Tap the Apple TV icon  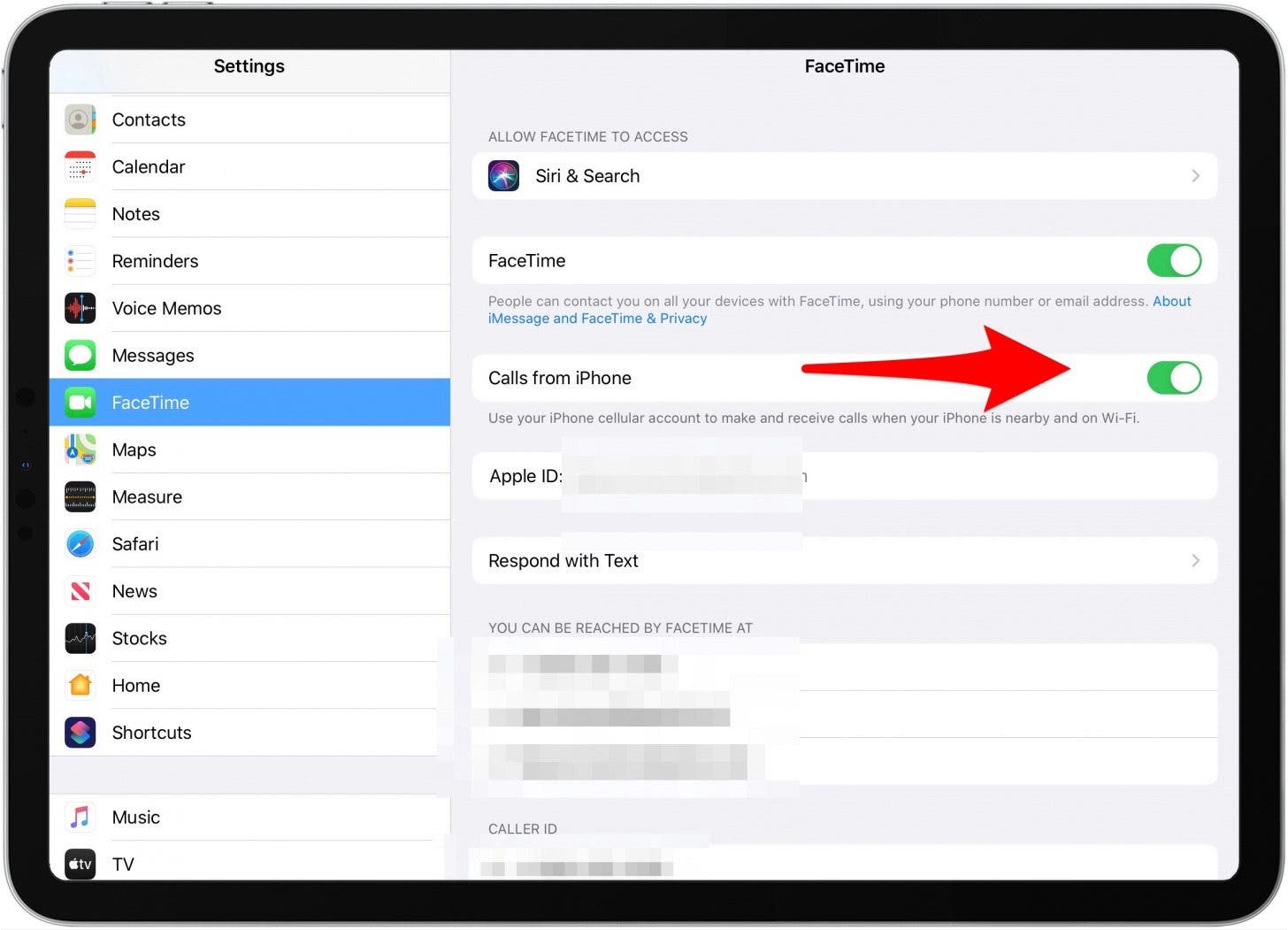tap(80, 864)
